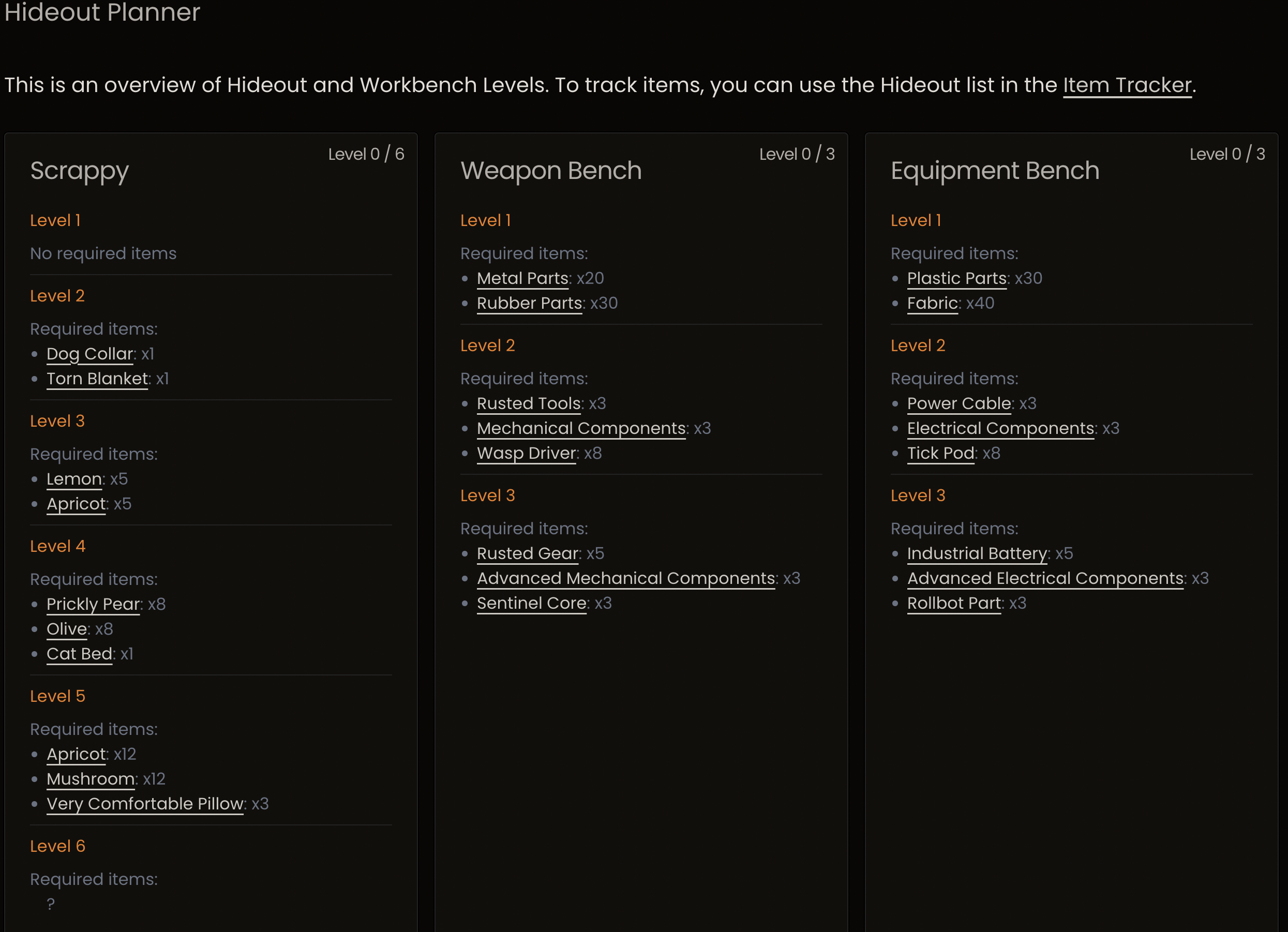Open Advanced Mechanical Components link
This screenshot has height=932, width=1288.
[626, 578]
